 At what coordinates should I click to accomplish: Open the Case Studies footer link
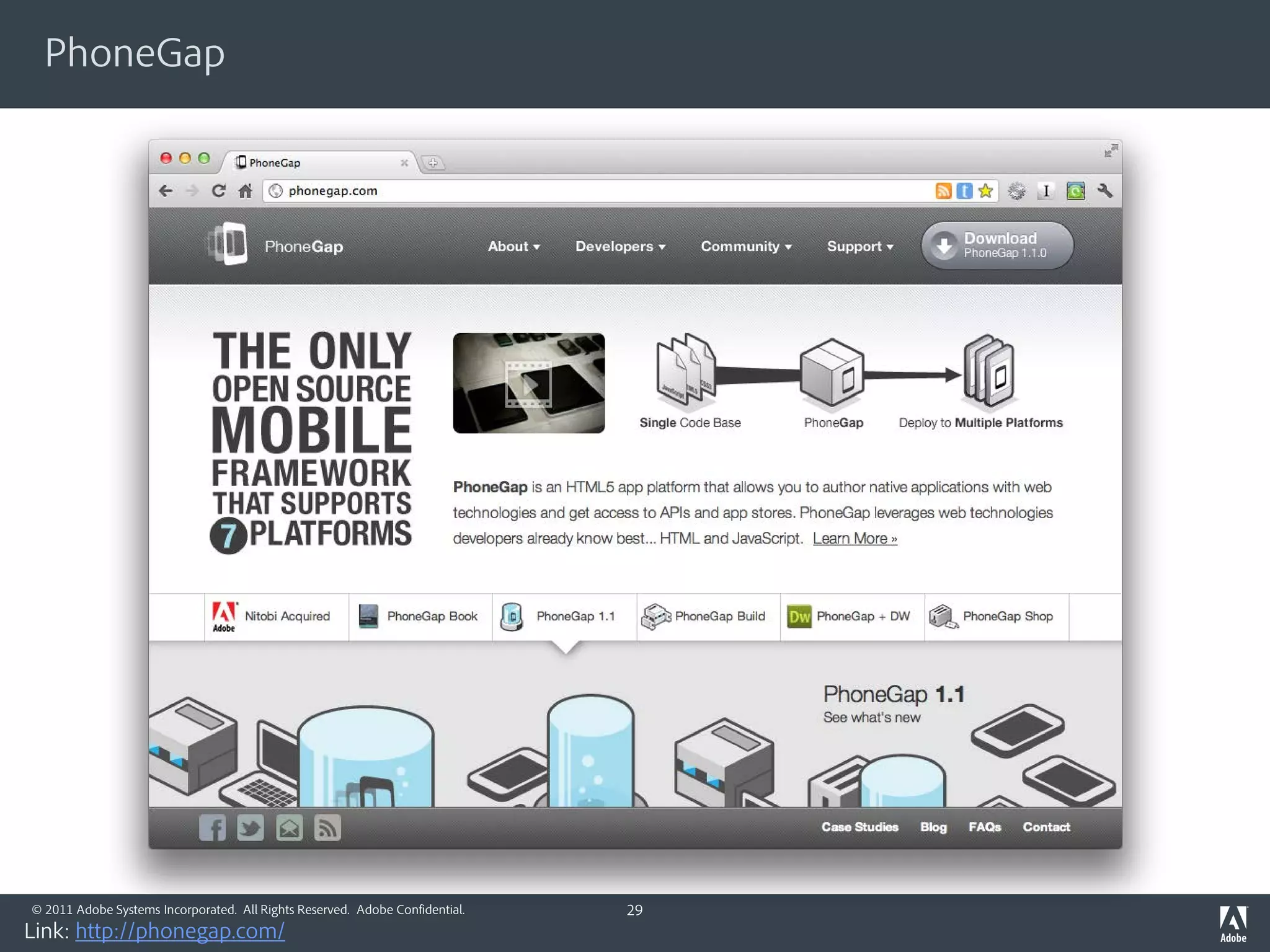coord(859,827)
